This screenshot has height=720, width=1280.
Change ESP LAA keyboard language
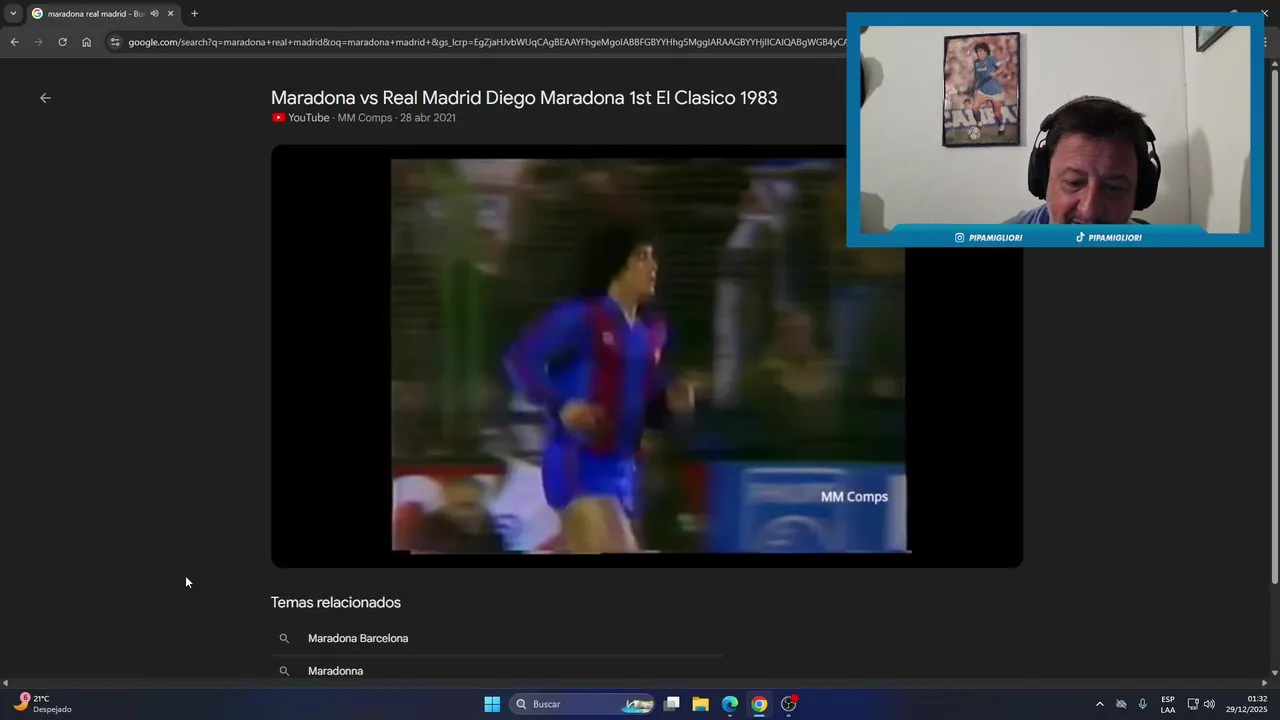coord(1168,704)
